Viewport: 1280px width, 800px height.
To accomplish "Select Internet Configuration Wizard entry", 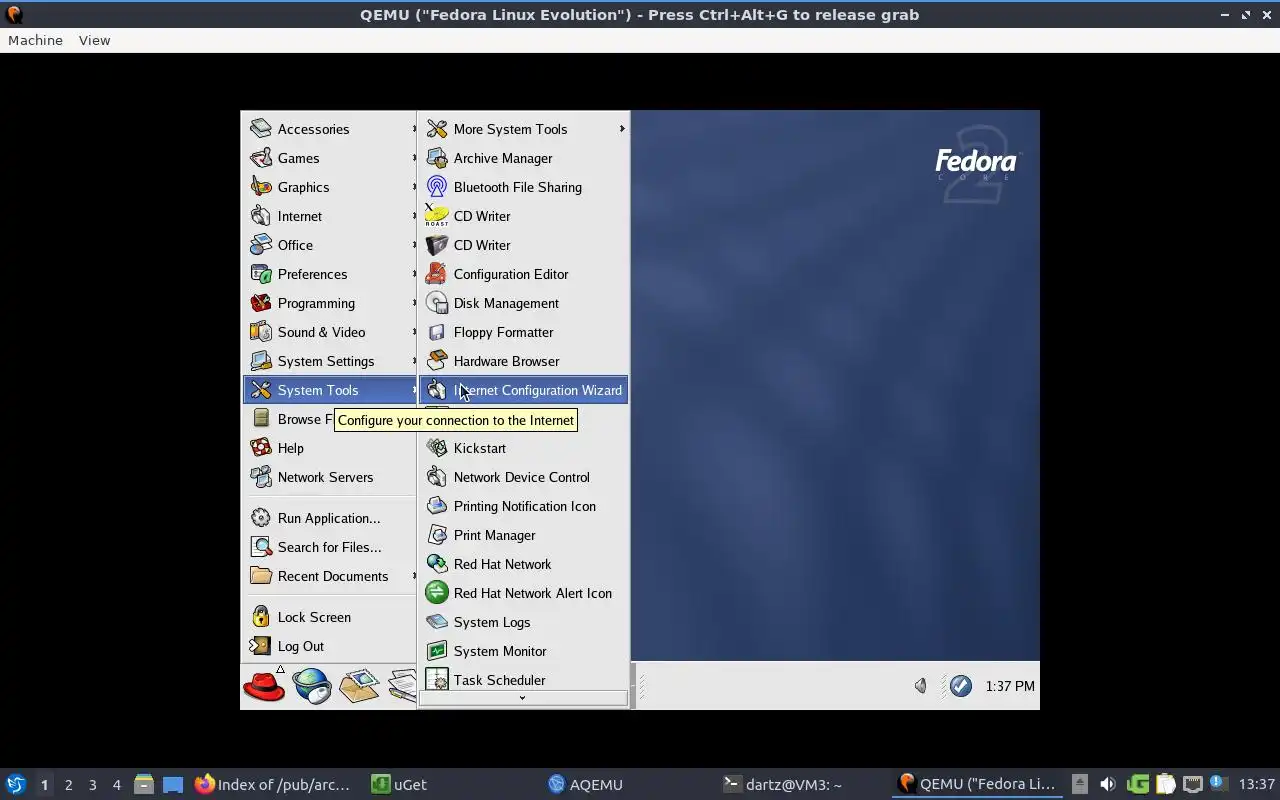I will pyautogui.click(x=523, y=390).
